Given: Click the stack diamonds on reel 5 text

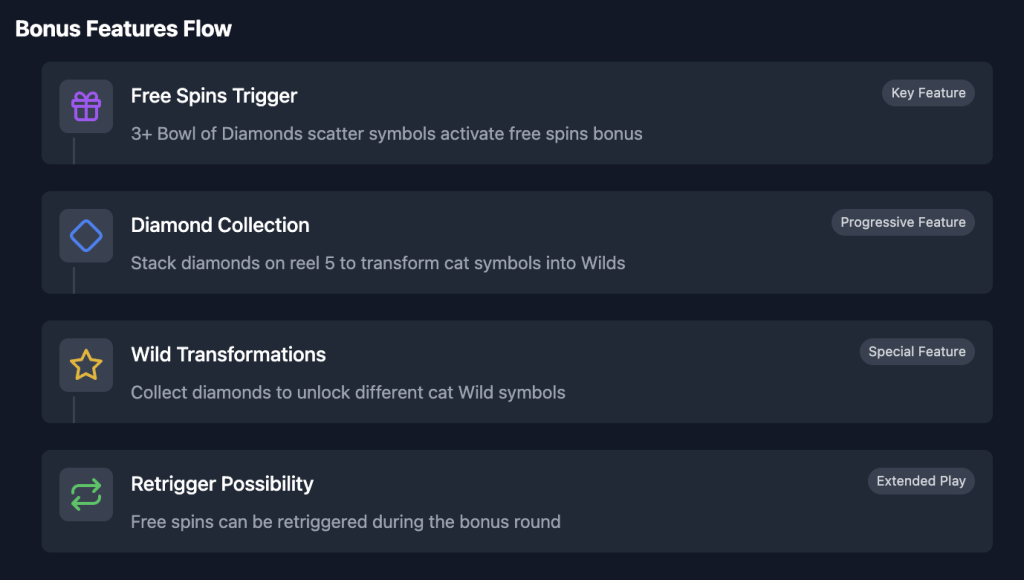Looking at the screenshot, I should (378, 263).
